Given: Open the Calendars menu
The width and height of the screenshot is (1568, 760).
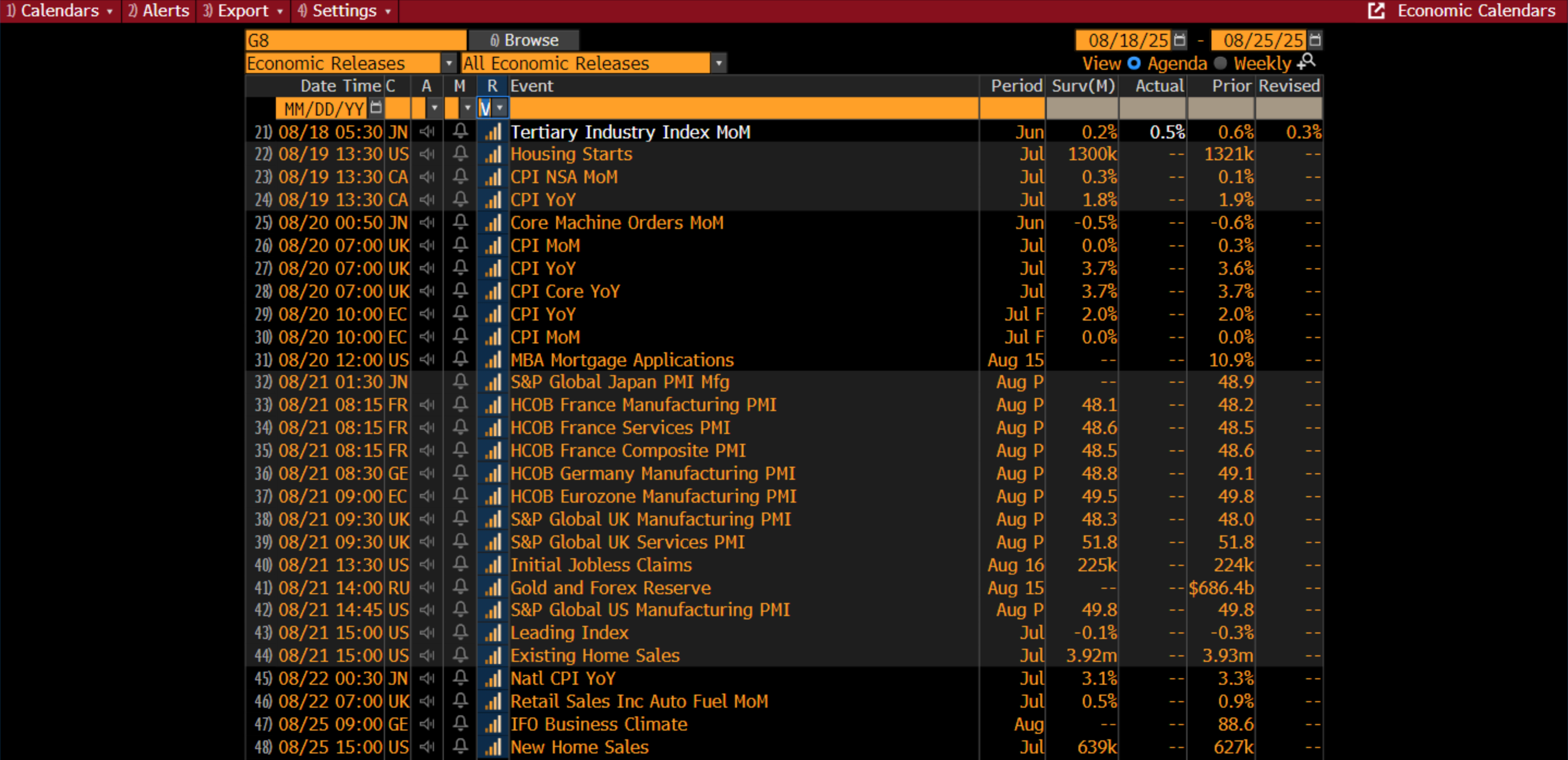Looking at the screenshot, I should [59, 10].
